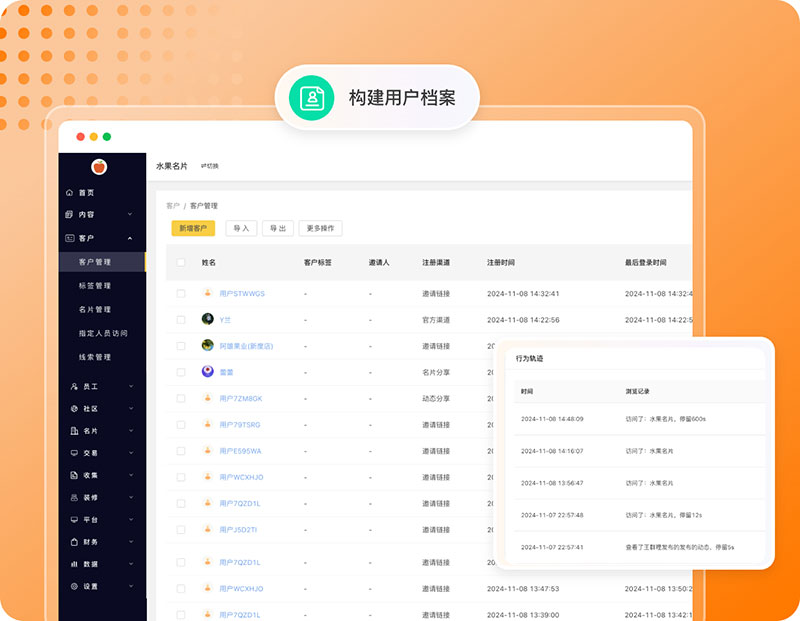Open 标签管理 in the sidebar
800x621 pixels.
tap(95, 286)
